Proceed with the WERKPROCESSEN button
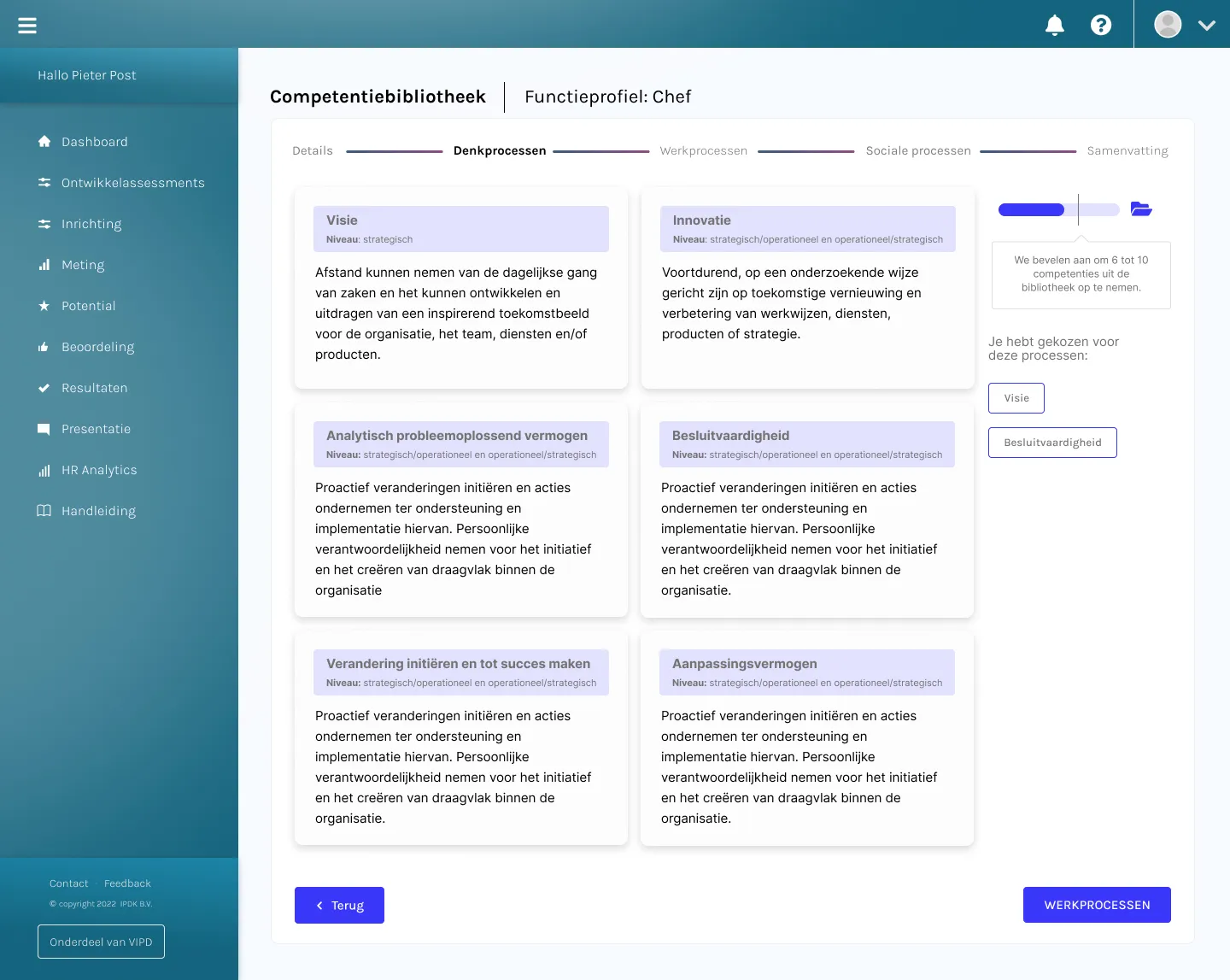This screenshot has height=980, width=1230. 1097,906
